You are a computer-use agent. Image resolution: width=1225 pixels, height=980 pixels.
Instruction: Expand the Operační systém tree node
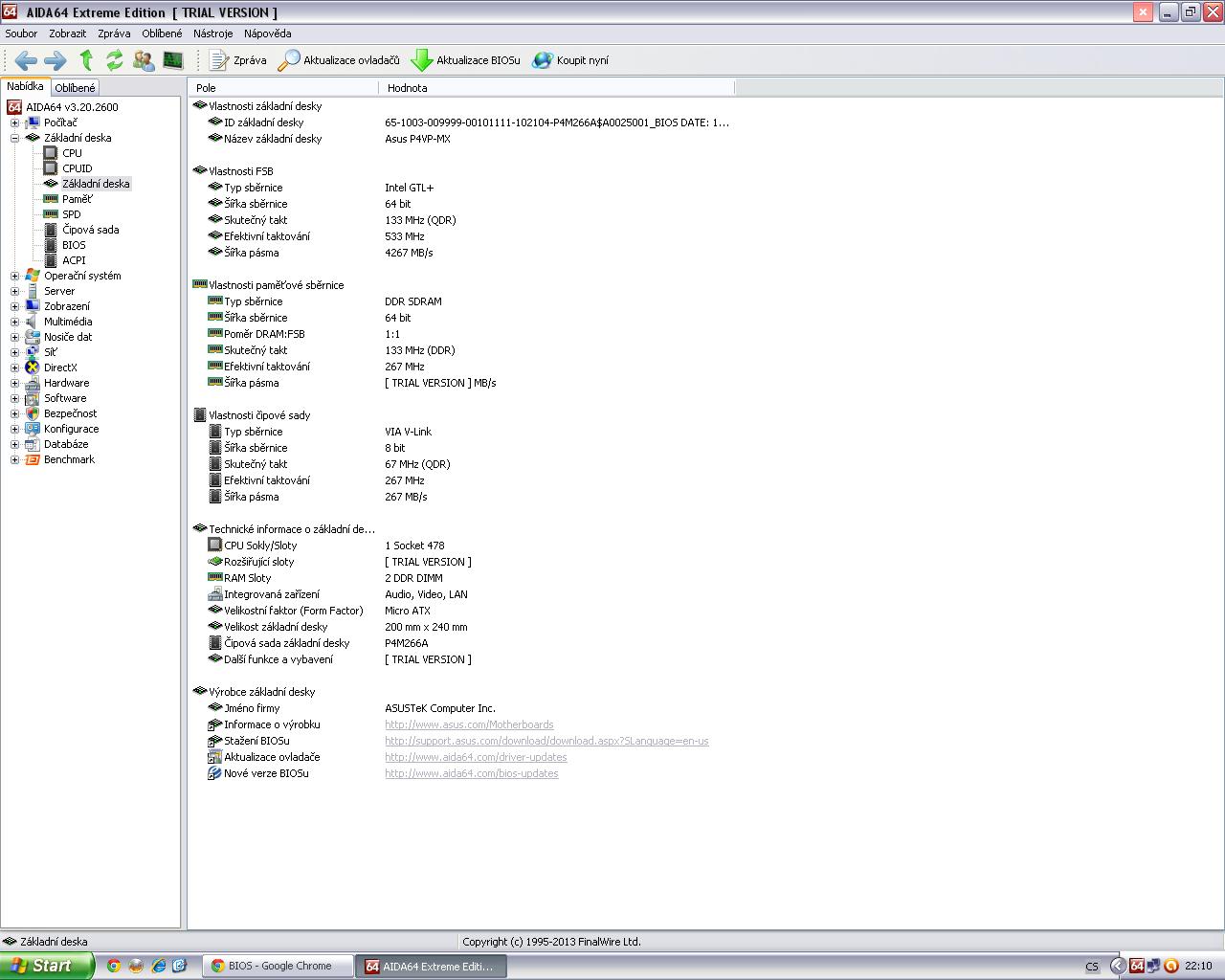14,276
